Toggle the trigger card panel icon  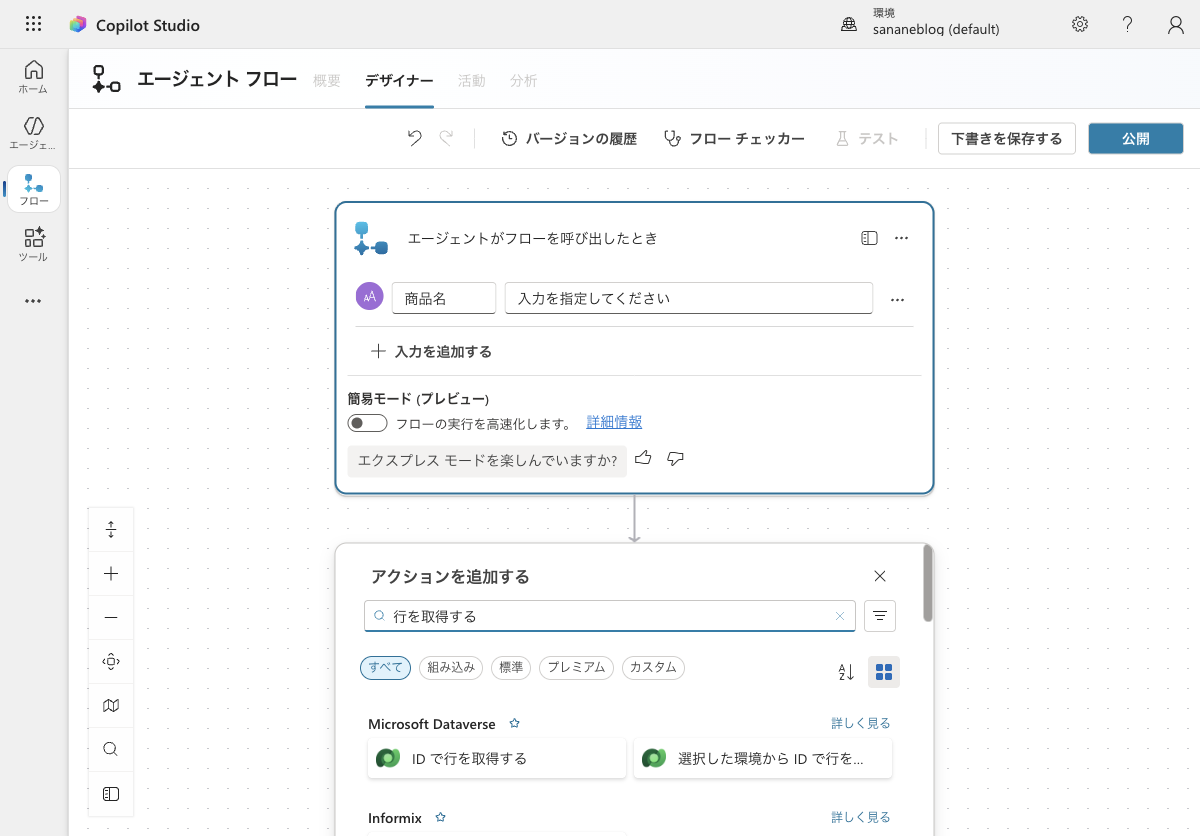pos(869,238)
